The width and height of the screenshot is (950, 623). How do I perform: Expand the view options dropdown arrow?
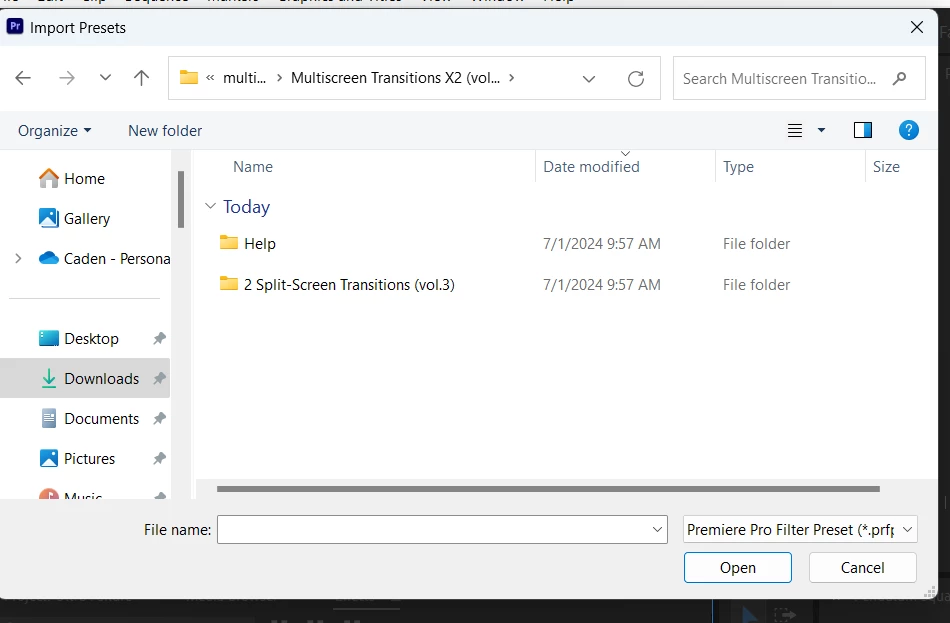(822, 130)
